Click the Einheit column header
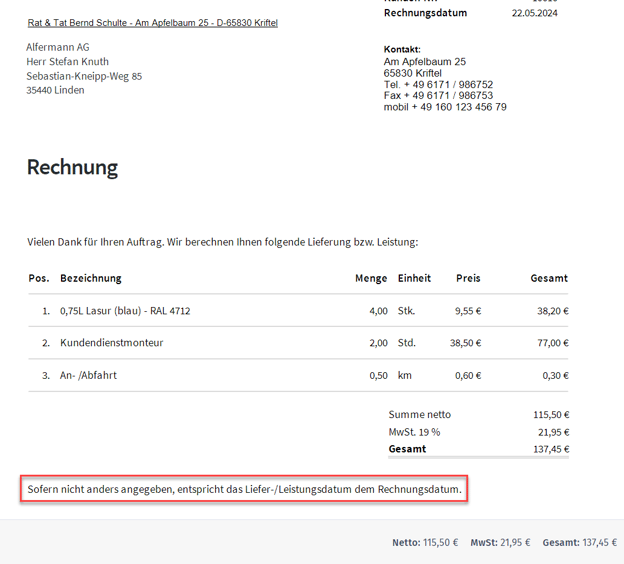Viewport: 624px width, 564px height. click(x=414, y=278)
